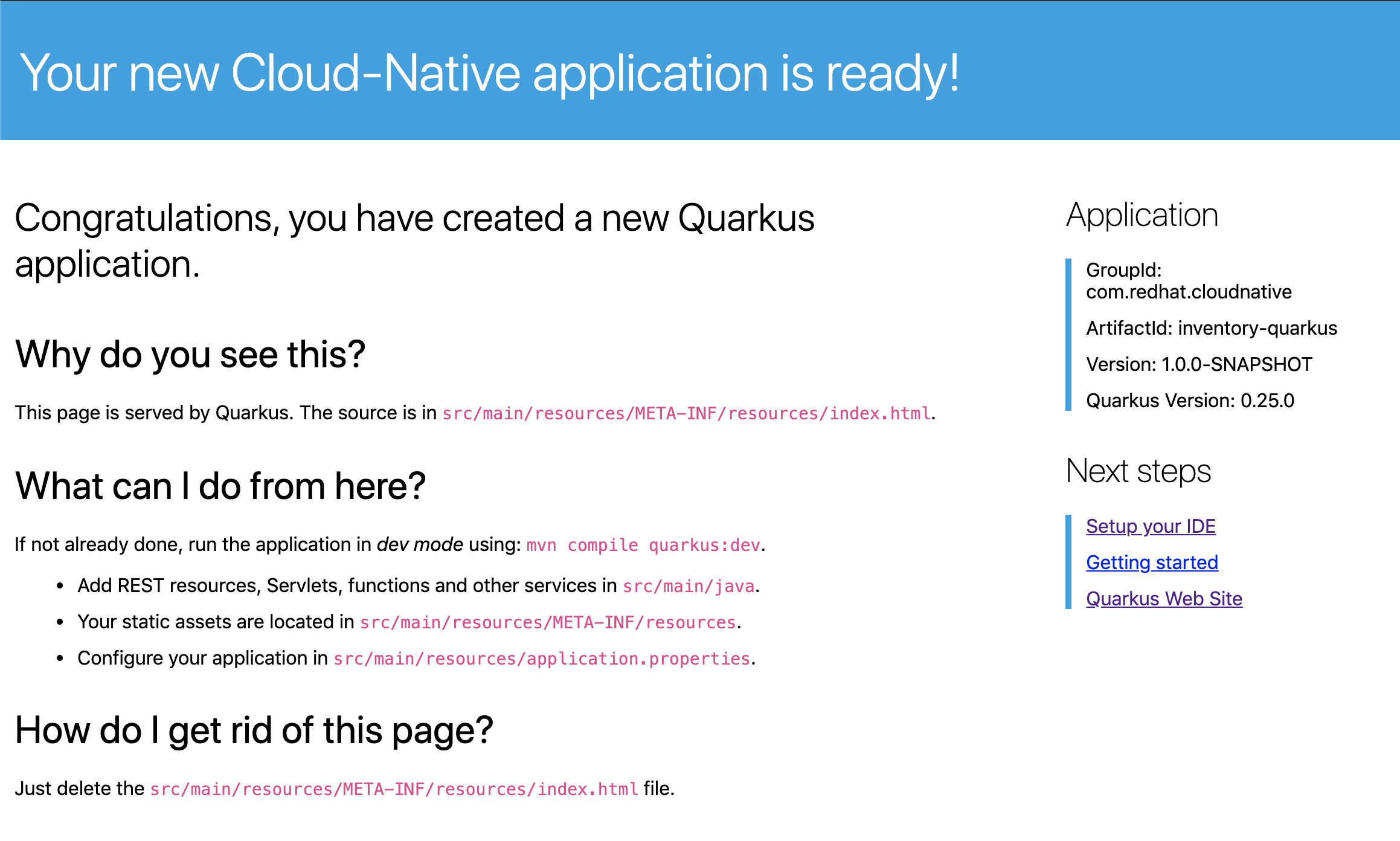
Task: Open the Setup your IDE link
Action: [x=1150, y=526]
